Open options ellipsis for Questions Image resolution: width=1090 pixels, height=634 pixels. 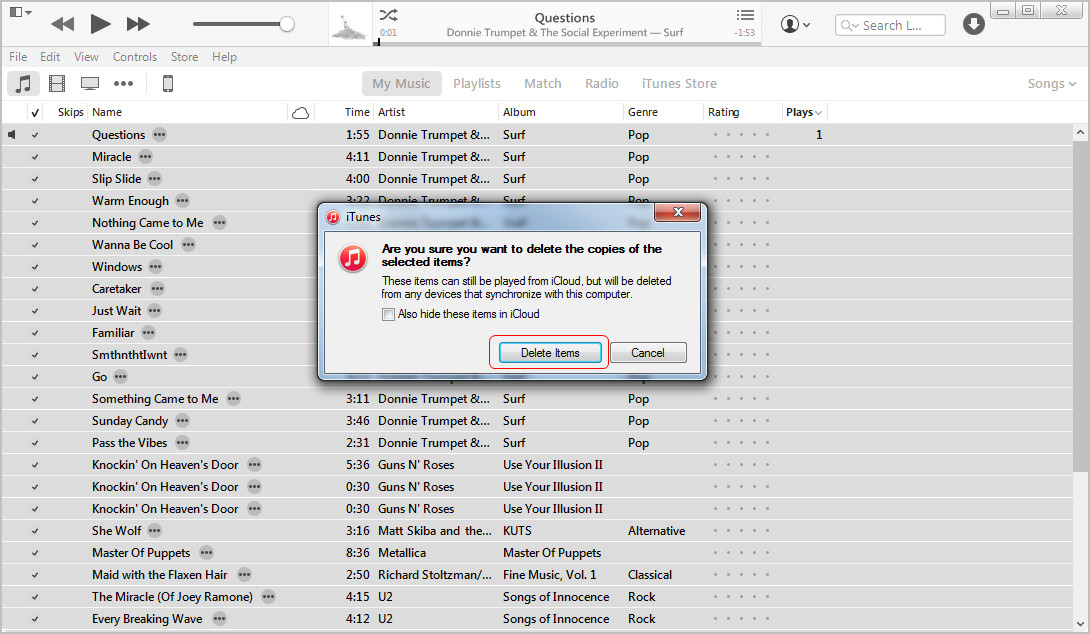(x=159, y=135)
